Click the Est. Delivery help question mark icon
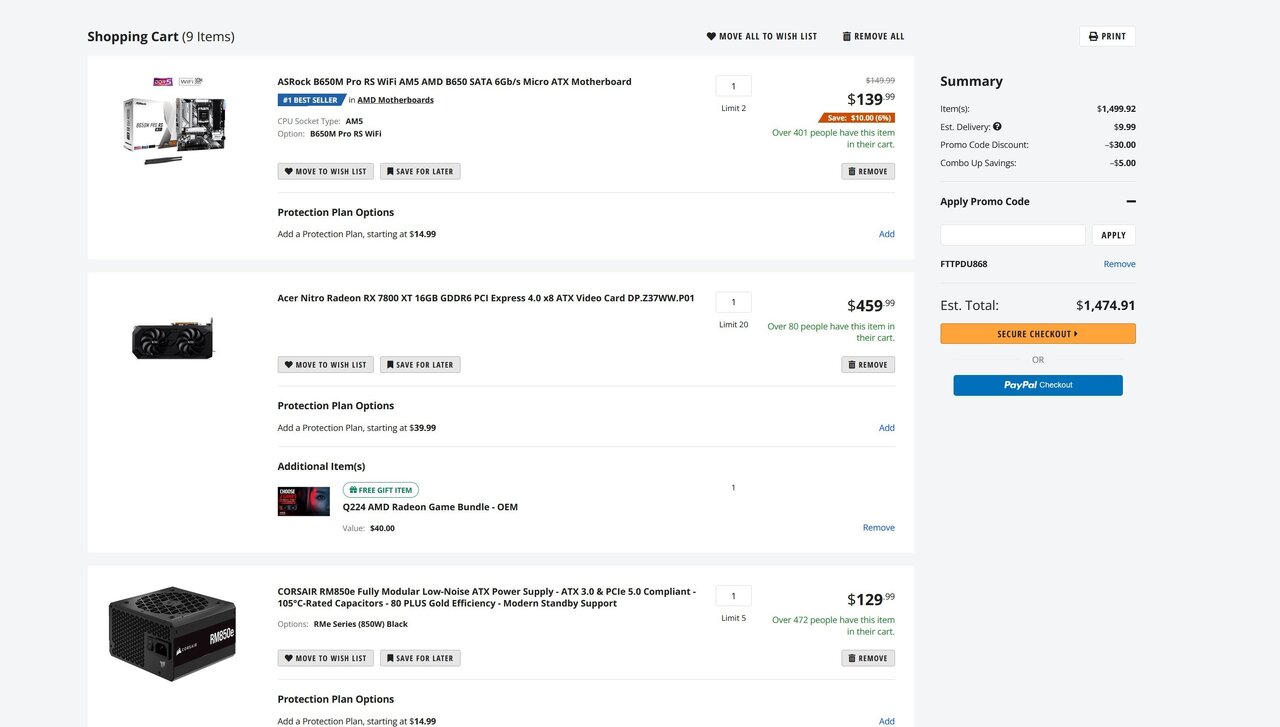This screenshot has height=727, width=1280. tap(997, 127)
